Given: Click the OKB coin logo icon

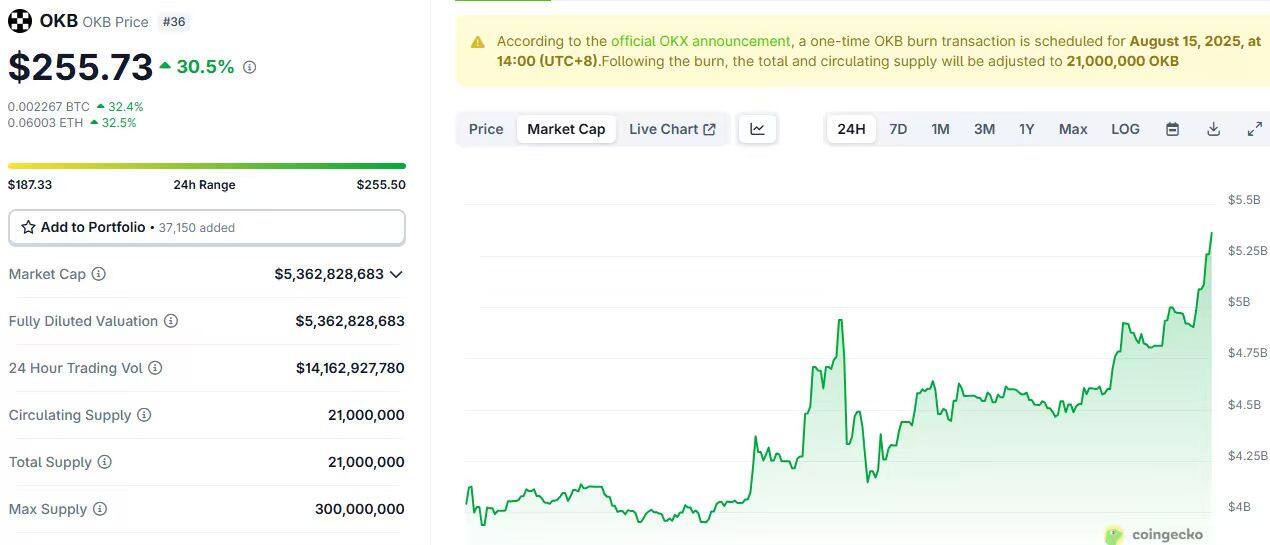Looking at the screenshot, I should [20, 21].
